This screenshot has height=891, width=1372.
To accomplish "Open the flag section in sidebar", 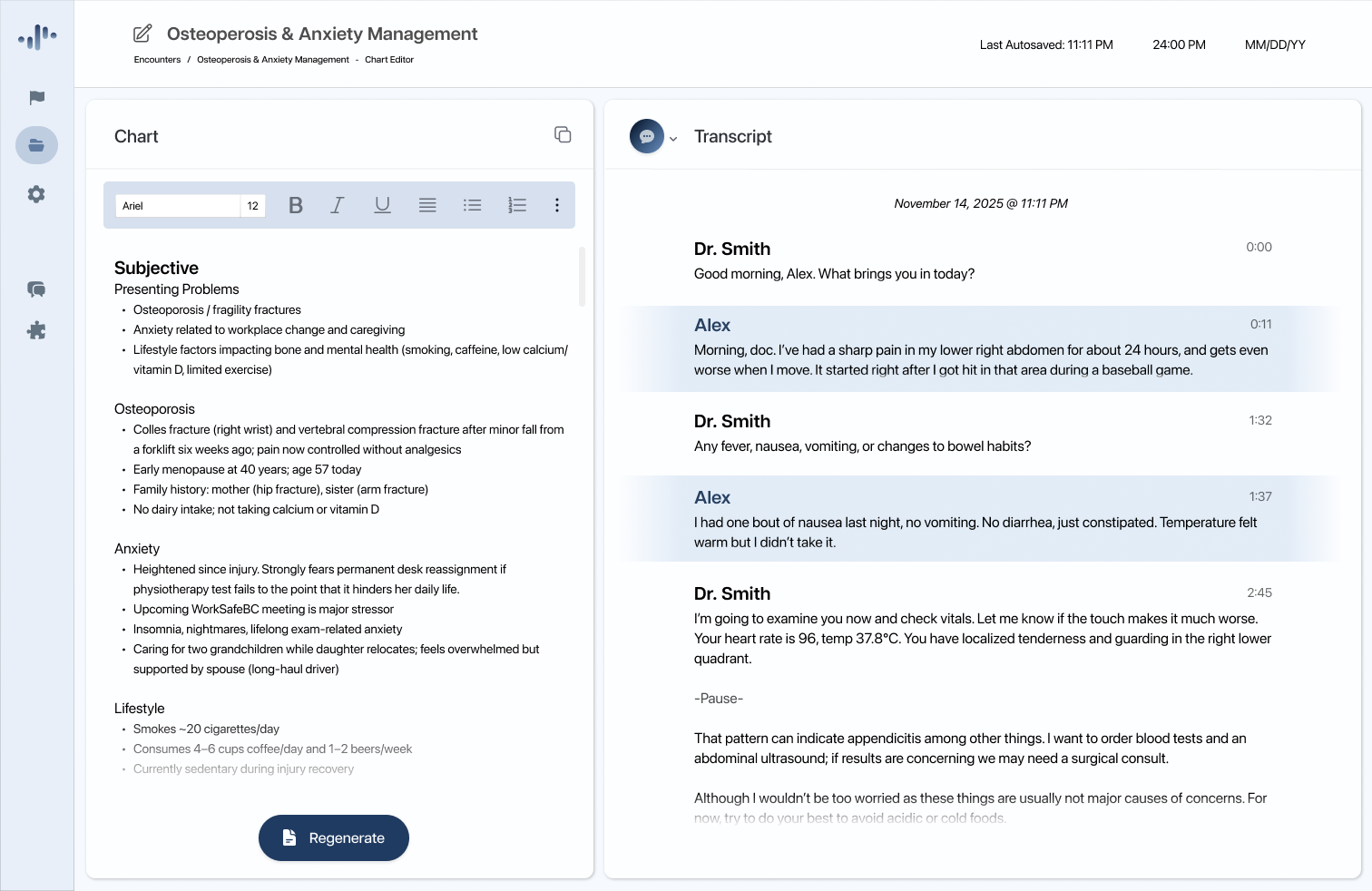I will coord(37,98).
